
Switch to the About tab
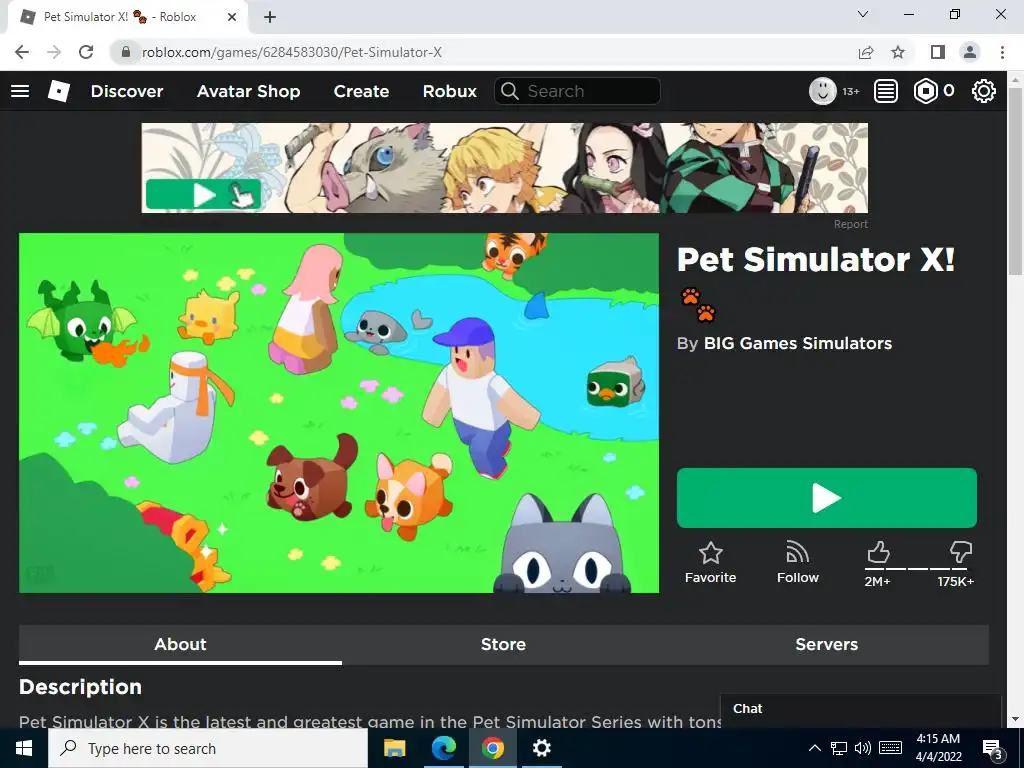(x=180, y=645)
